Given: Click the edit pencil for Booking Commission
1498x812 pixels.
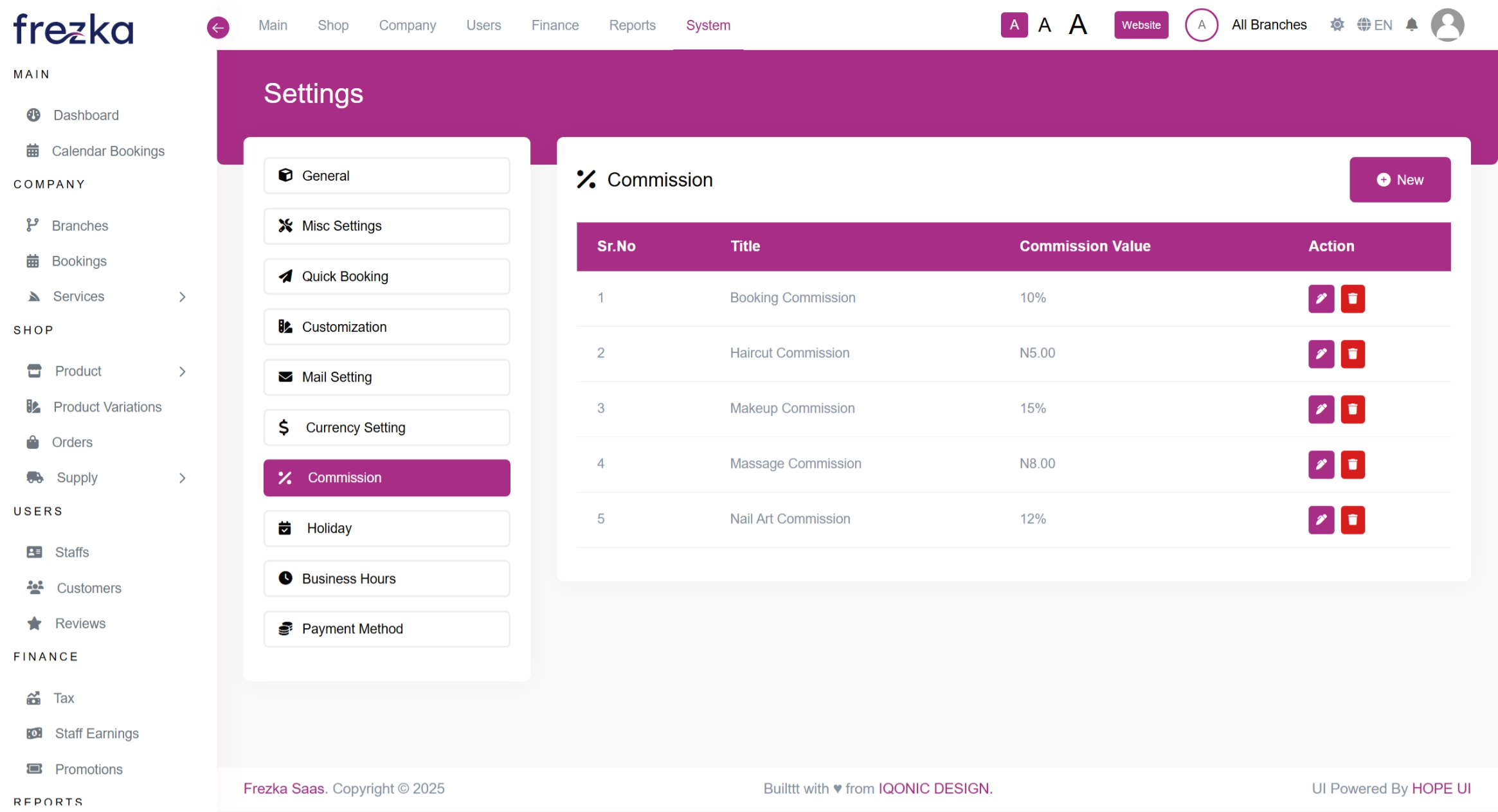Looking at the screenshot, I should point(1321,298).
